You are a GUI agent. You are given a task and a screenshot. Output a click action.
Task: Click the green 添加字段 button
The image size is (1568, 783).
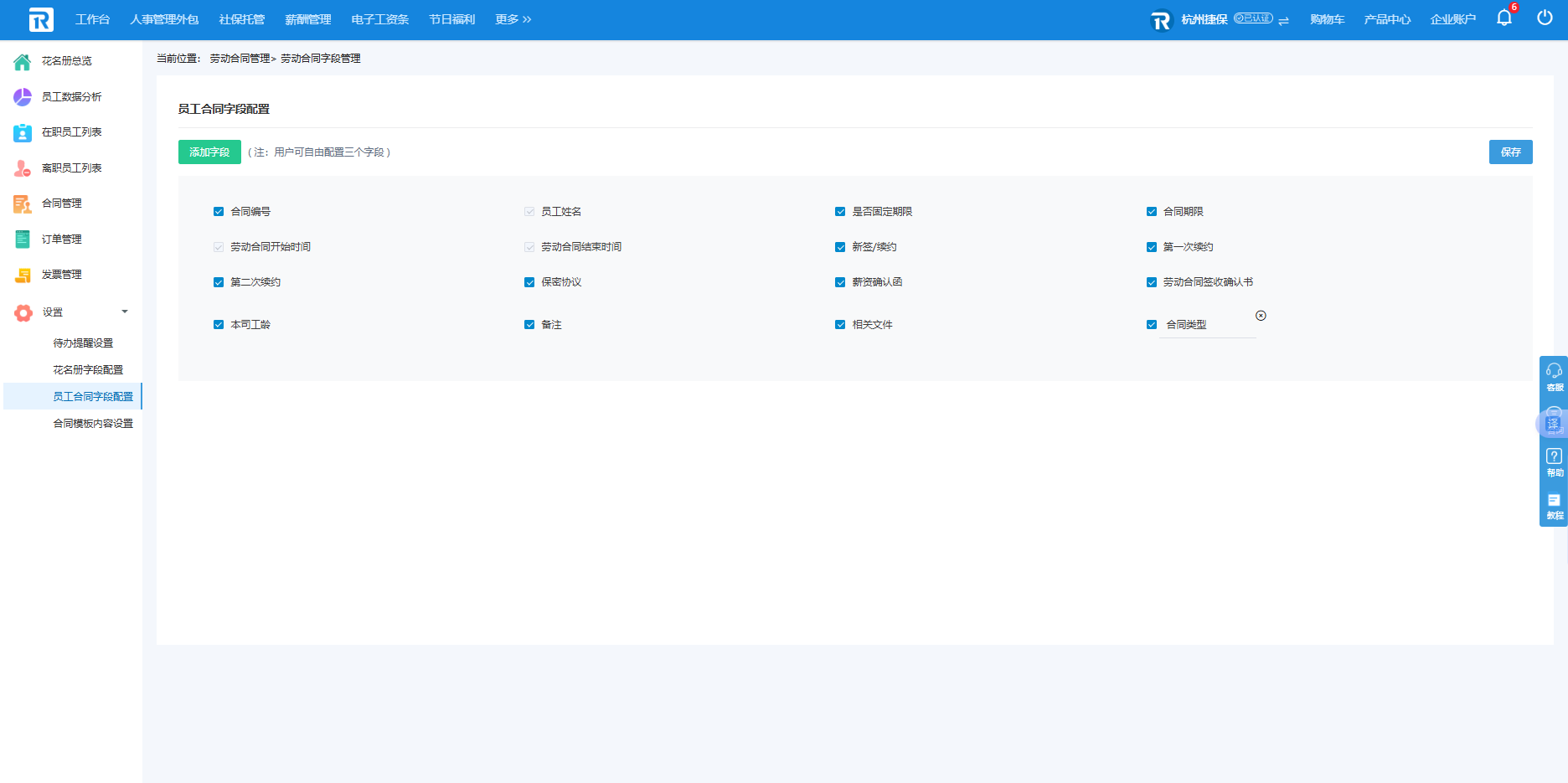(x=209, y=152)
